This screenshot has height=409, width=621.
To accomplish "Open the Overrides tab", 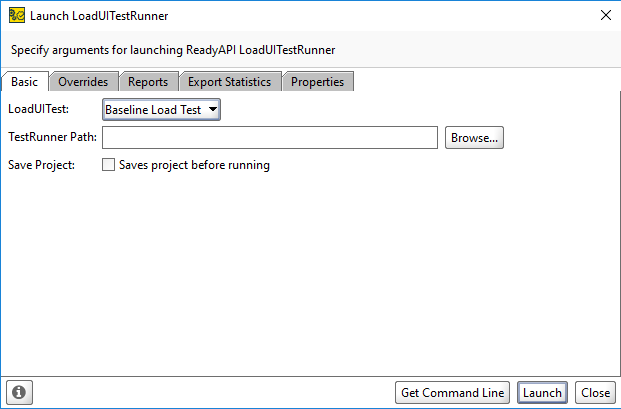I will [83, 82].
